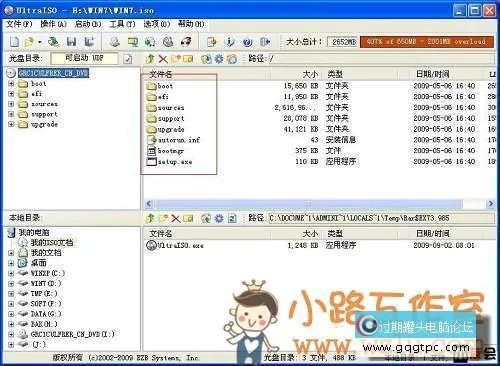Sort disc file list by 文件名 column
This screenshot has height=366, width=500.
click(161, 74)
